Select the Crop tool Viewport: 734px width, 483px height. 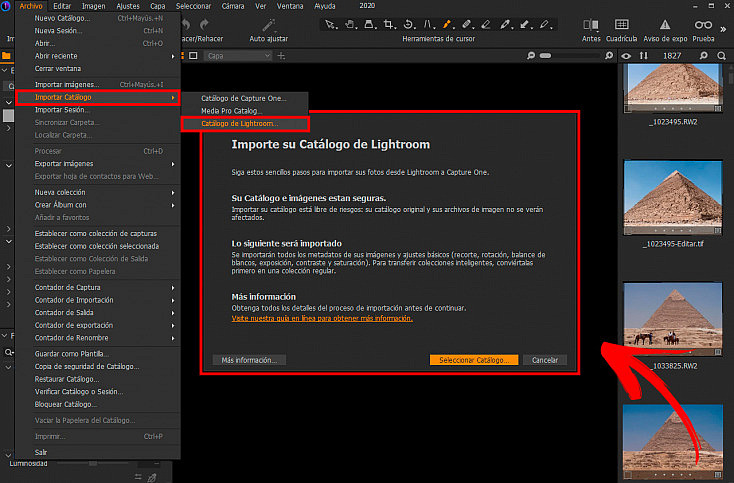click(x=388, y=24)
